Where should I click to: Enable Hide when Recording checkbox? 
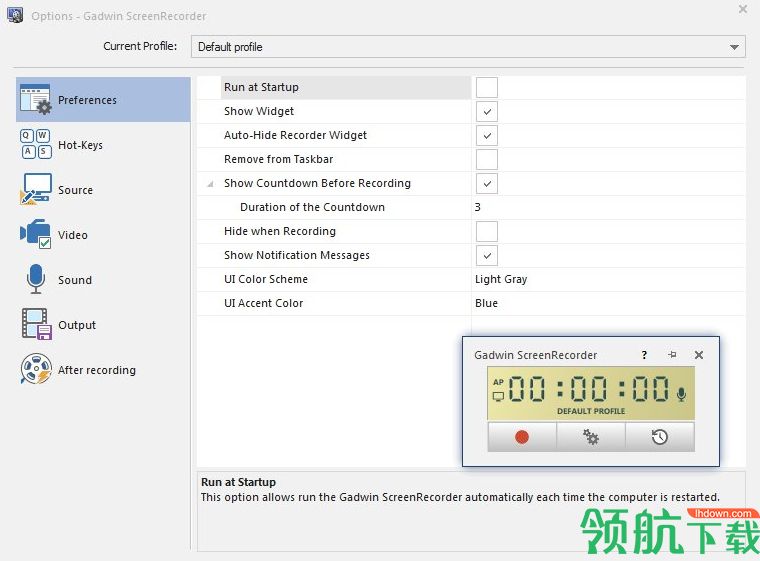click(x=487, y=231)
